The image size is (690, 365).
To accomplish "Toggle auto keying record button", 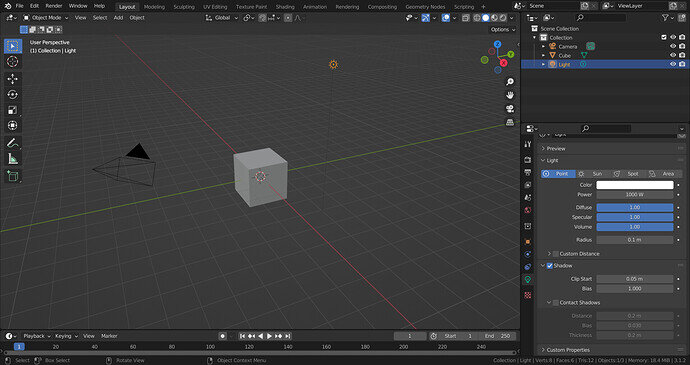I will point(223,336).
